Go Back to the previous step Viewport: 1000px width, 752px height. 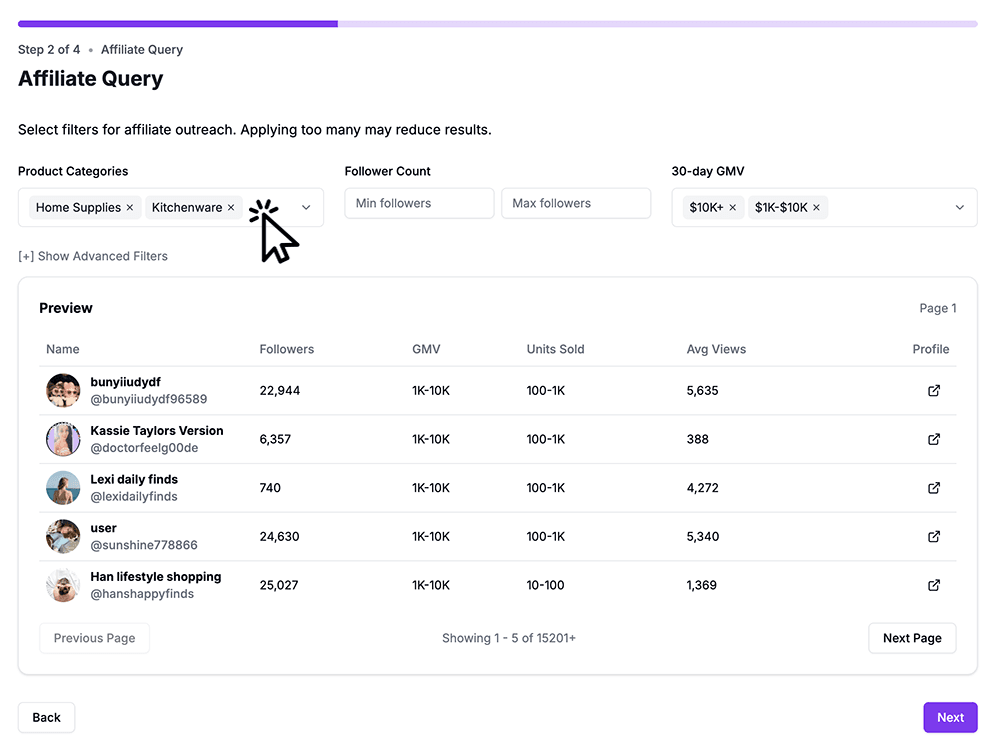coord(46,717)
